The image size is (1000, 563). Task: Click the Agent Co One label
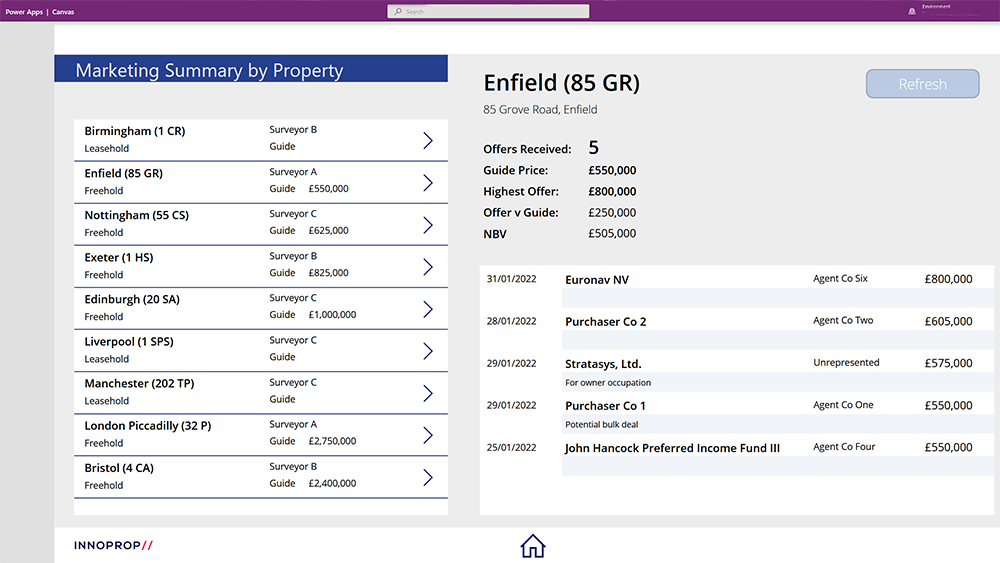point(843,404)
